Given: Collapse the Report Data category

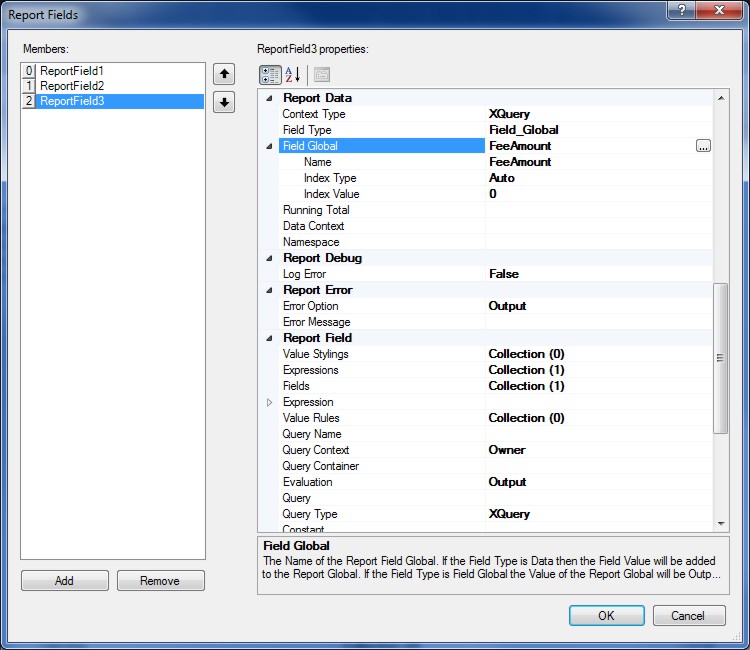Looking at the screenshot, I should coord(268,98).
